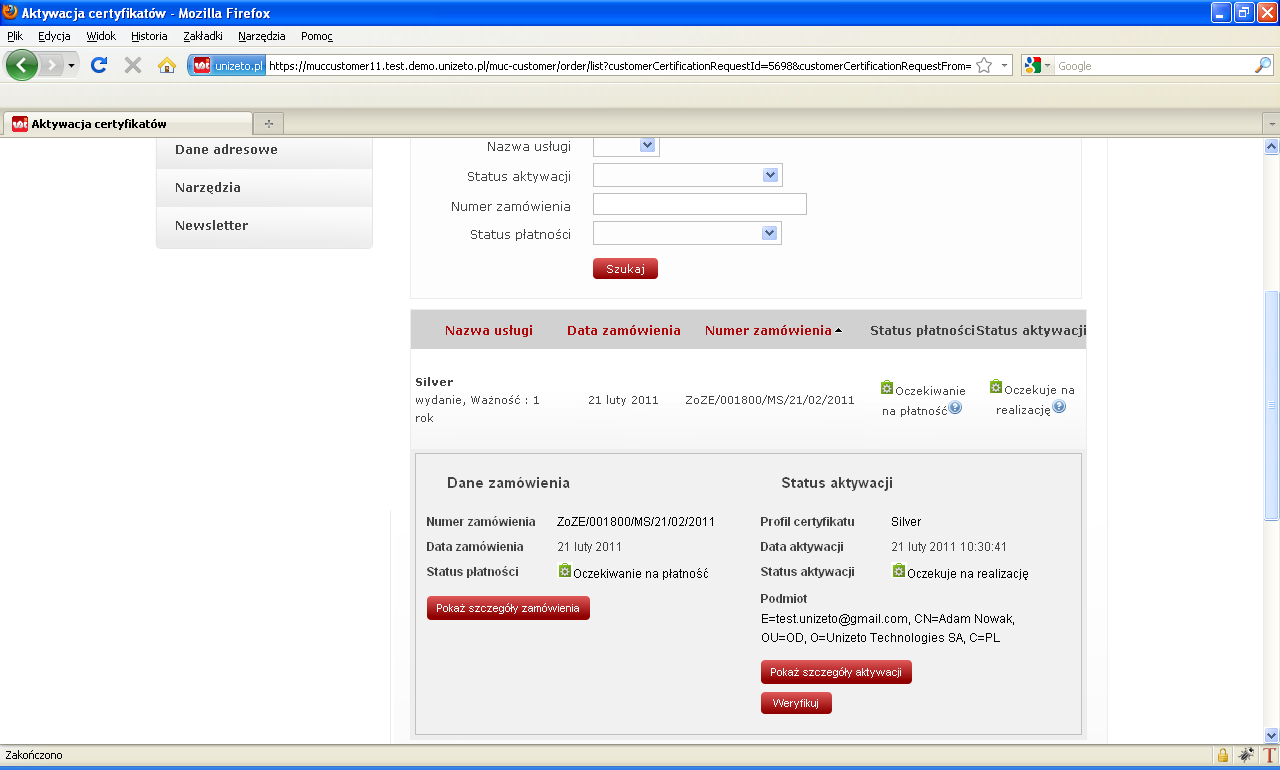The image size is (1280, 770).
Task: Click Pokaż szczegóły aktywacji button
Action: [x=836, y=672]
